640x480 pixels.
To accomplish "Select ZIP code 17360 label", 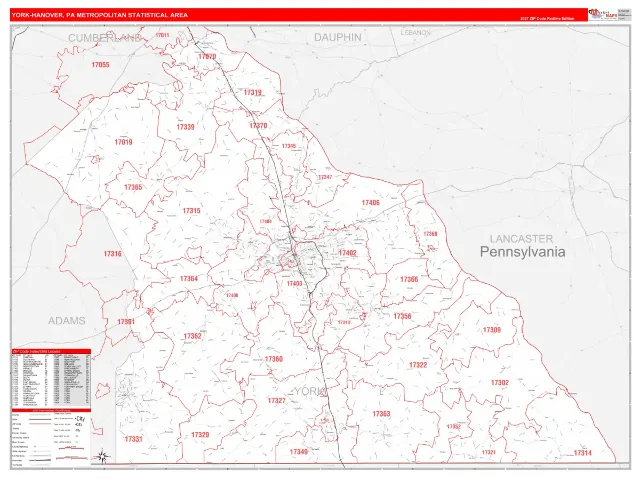I will pos(274,359).
